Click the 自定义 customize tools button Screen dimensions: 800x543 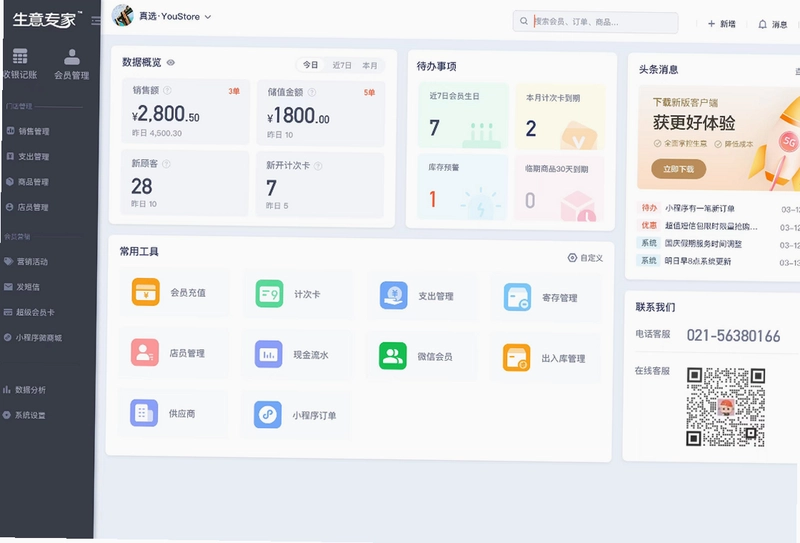586,258
